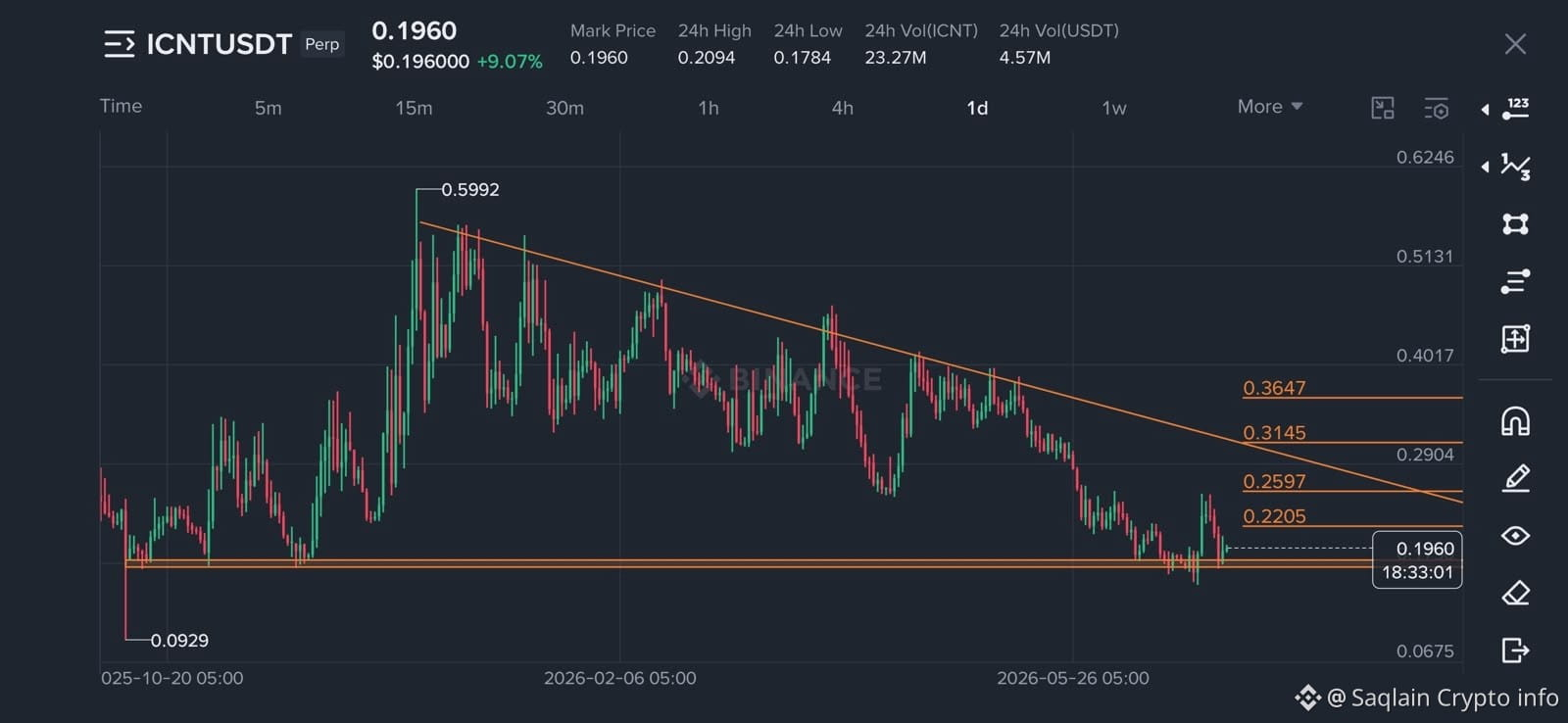The image size is (1568, 723).
Task: Click the last price 0.1960 header
Action: point(414,30)
